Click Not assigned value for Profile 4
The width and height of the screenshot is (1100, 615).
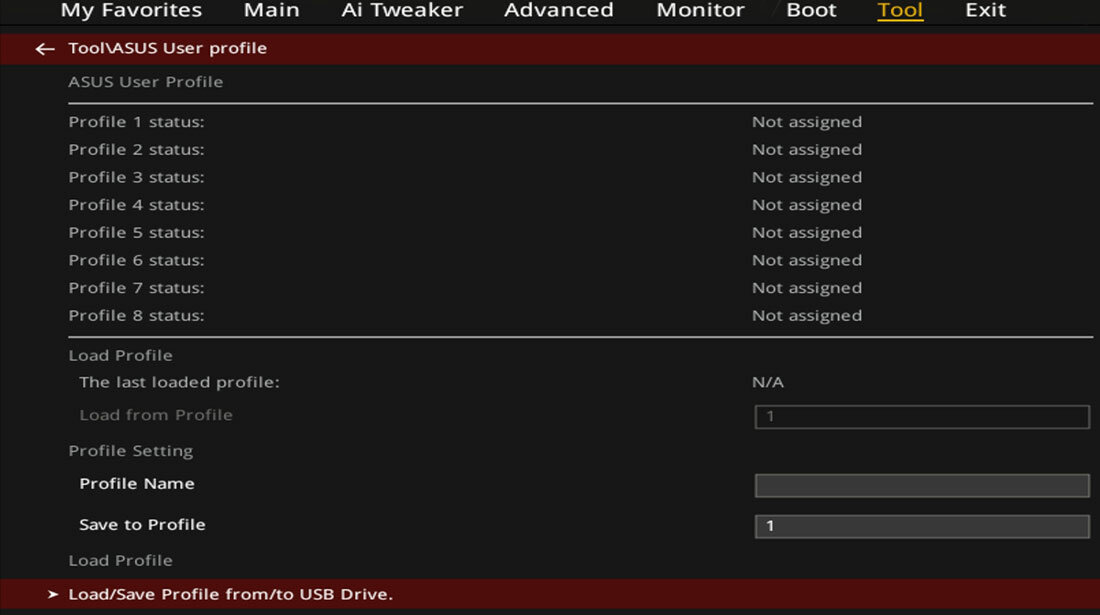tap(807, 205)
